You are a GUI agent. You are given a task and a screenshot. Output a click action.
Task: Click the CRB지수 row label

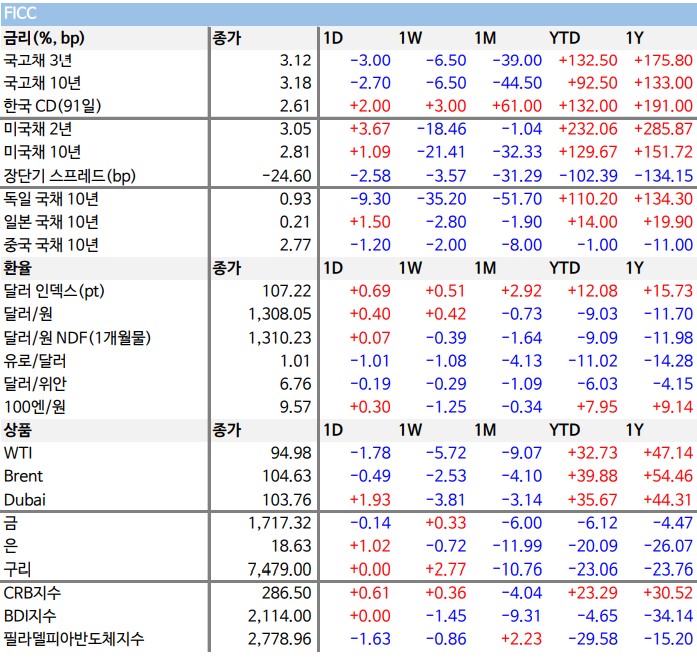[32, 593]
